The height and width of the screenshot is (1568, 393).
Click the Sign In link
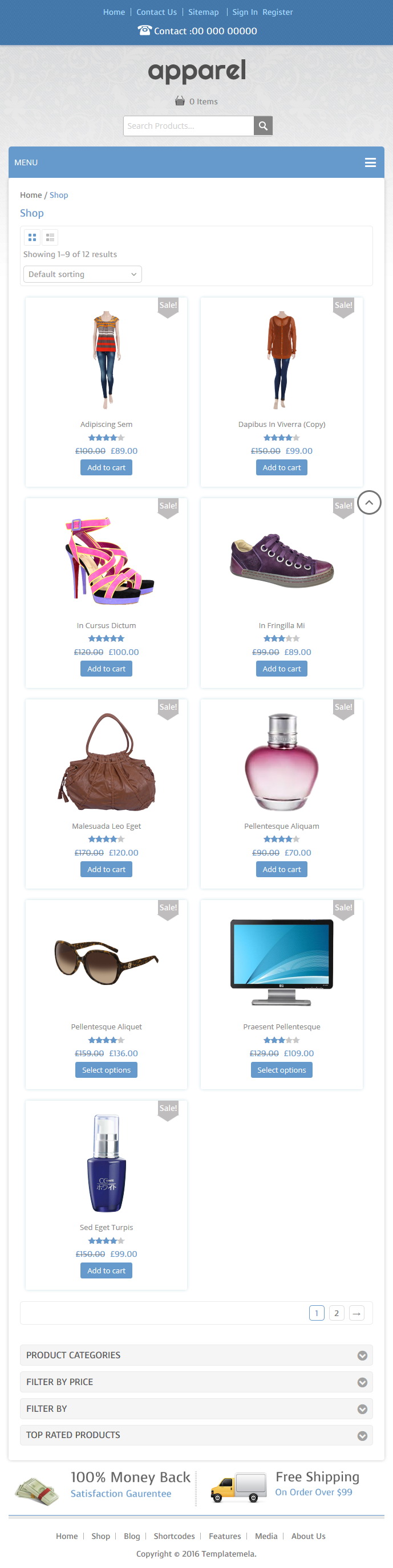[x=245, y=12]
